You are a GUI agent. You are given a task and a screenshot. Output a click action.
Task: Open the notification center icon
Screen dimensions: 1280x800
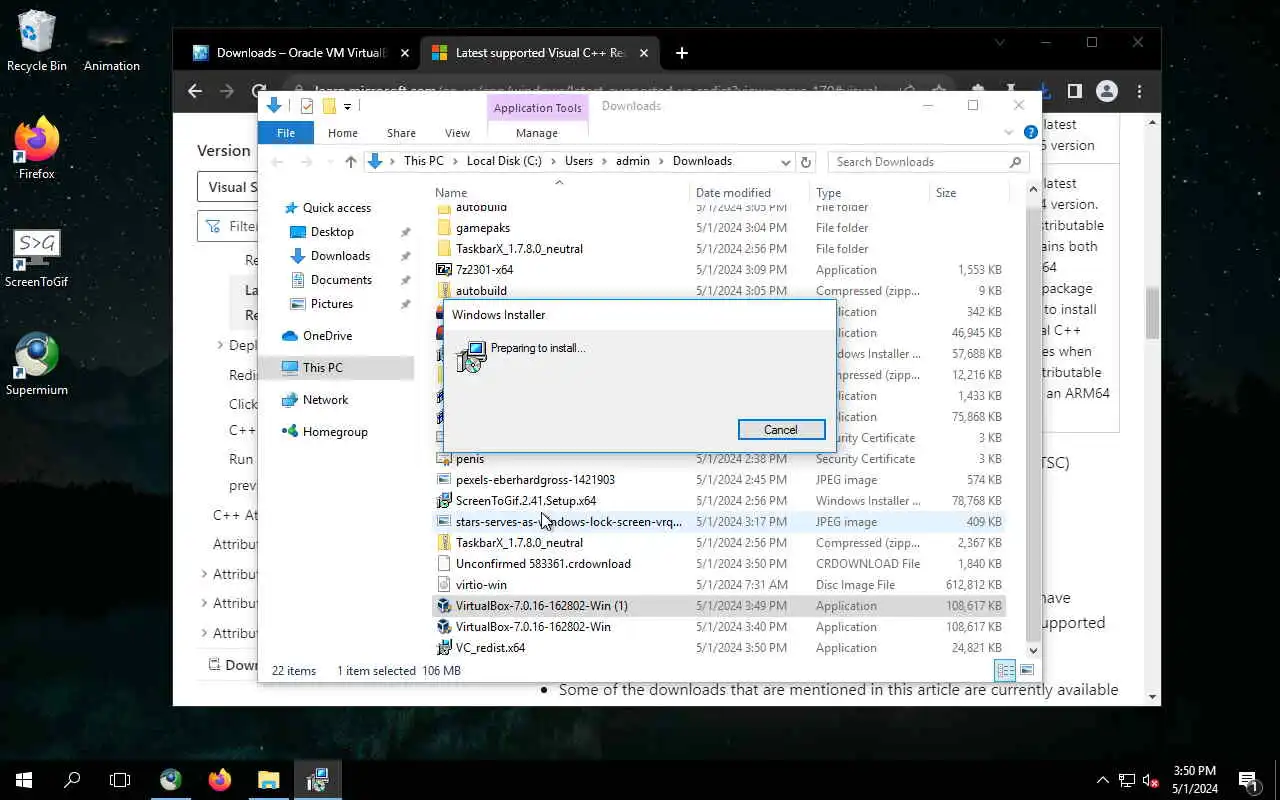(x=1248, y=779)
